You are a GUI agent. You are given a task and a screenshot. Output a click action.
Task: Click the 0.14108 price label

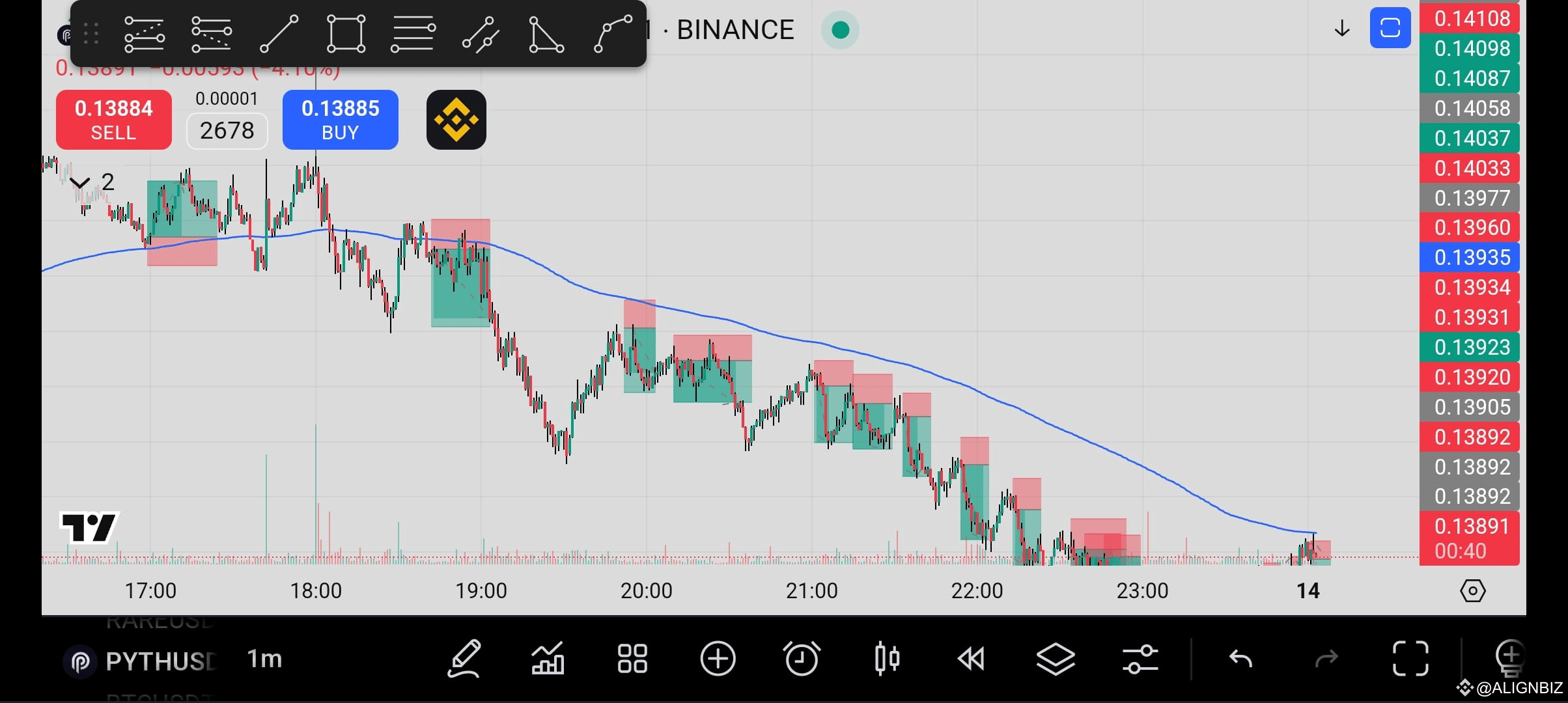[1470, 18]
